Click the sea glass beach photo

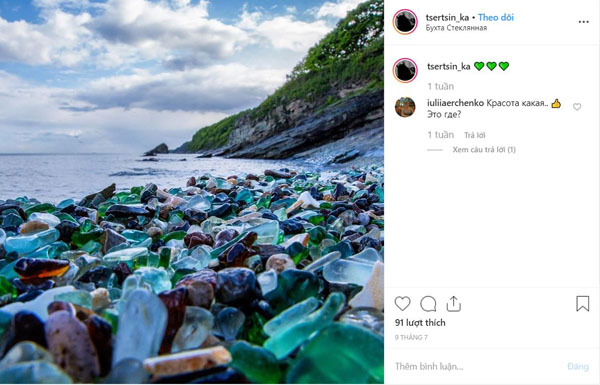[x=192, y=192]
